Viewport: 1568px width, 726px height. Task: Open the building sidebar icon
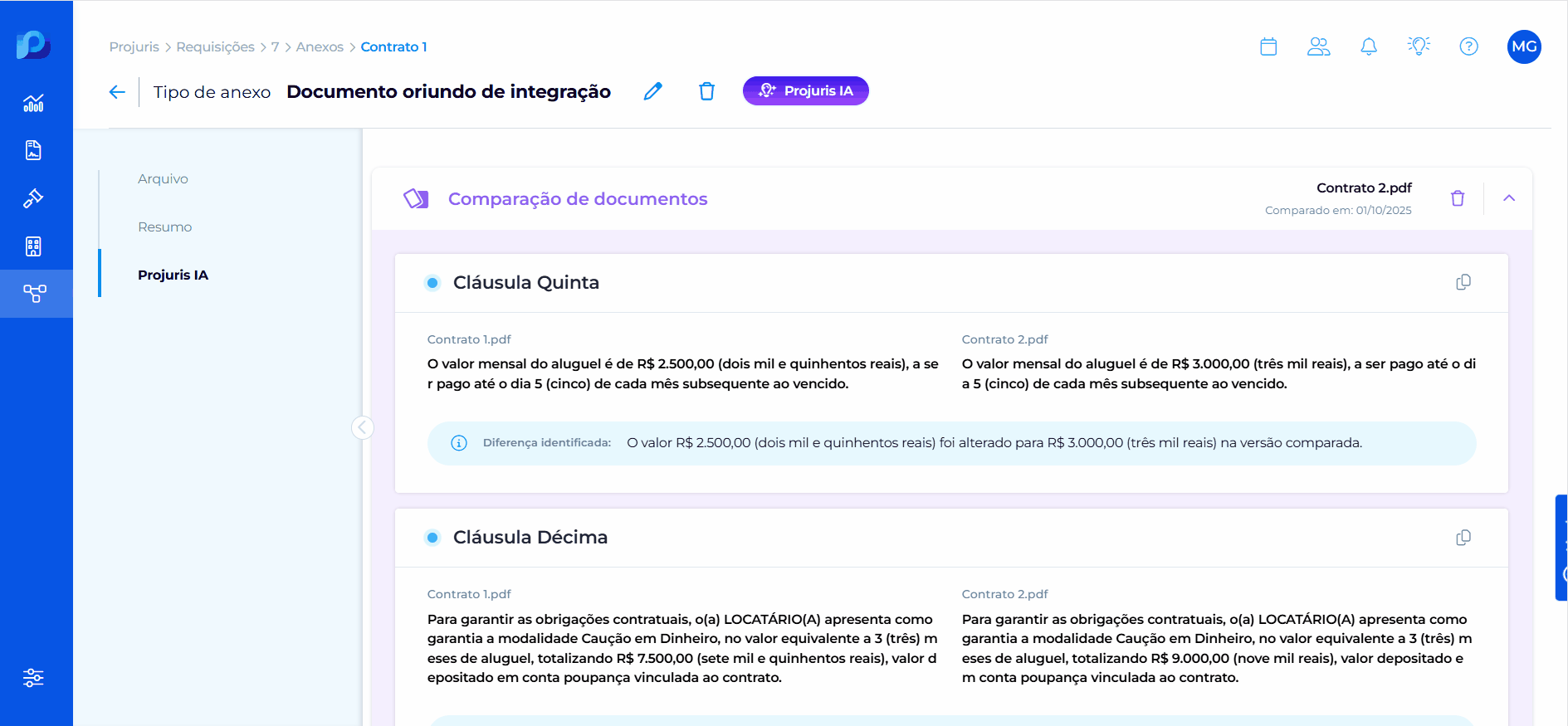pos(33,246)
